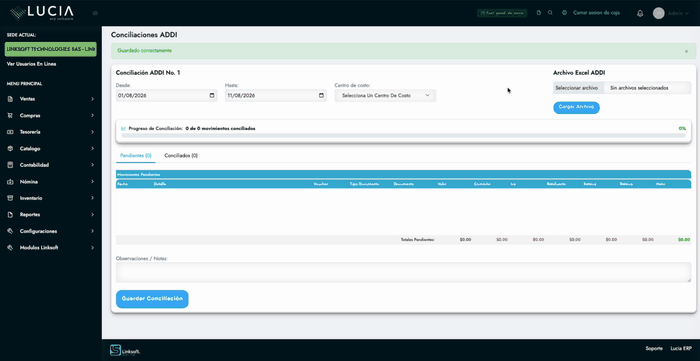Screen dimensions: 700x361
Task: Click the Soporte footer link
Action: 654,349
